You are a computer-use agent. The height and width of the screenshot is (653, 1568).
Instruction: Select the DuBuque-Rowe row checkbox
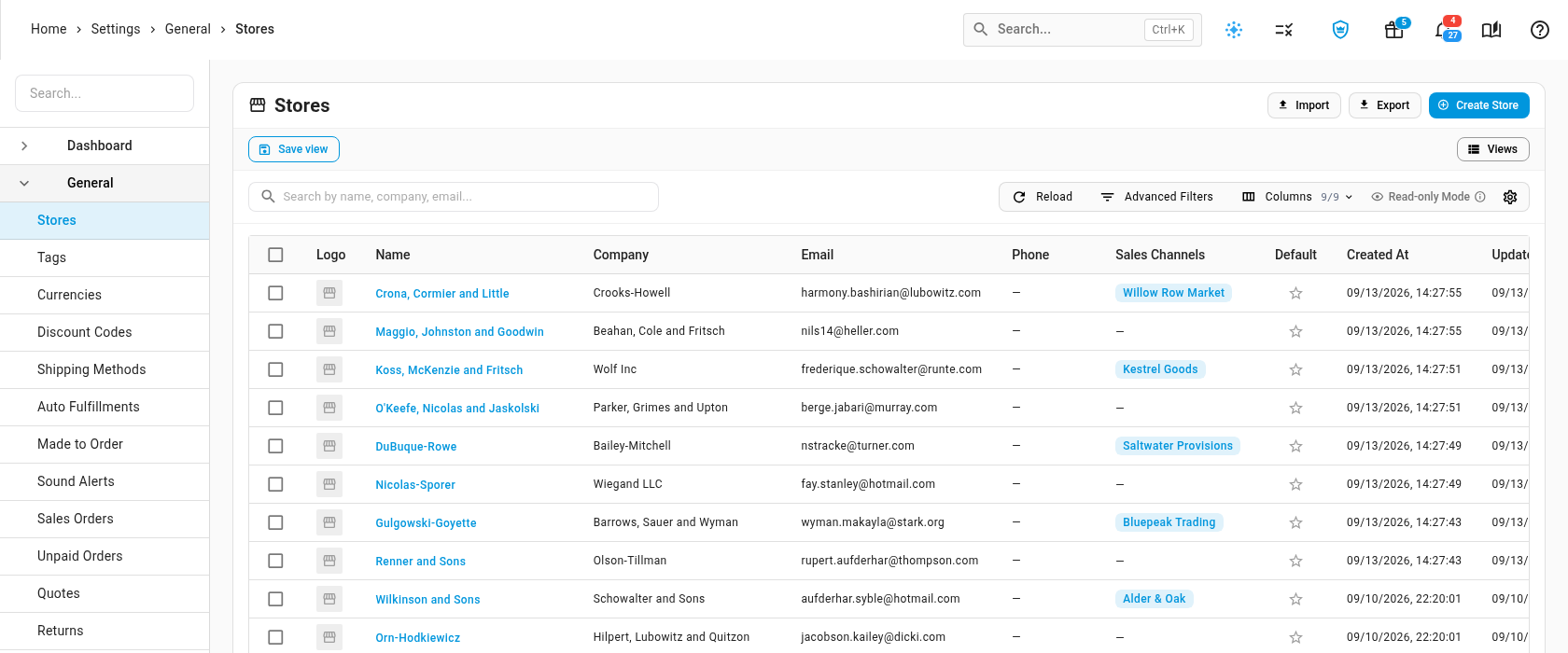coord(275,446)
